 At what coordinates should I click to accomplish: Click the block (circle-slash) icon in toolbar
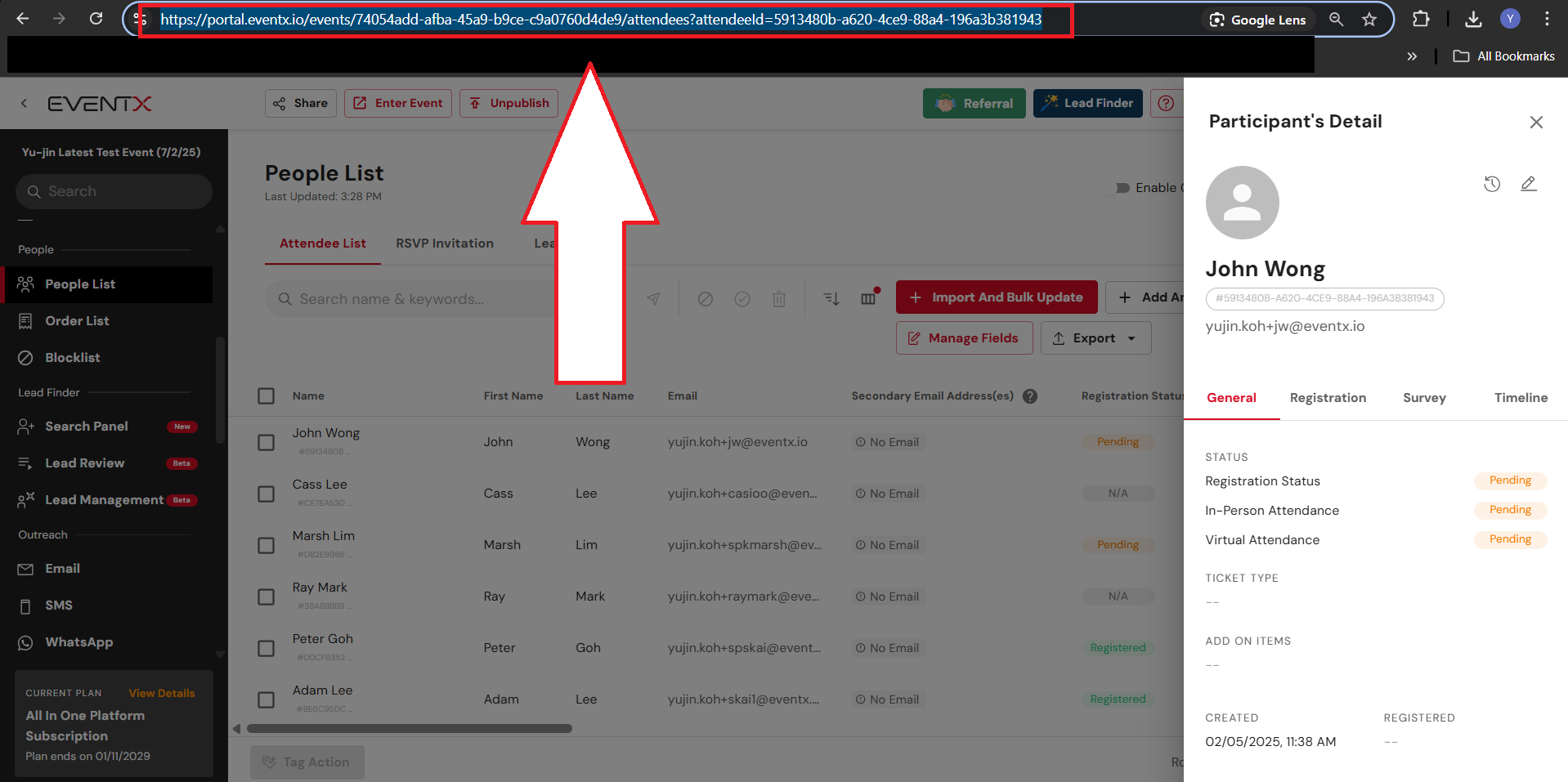706,299
